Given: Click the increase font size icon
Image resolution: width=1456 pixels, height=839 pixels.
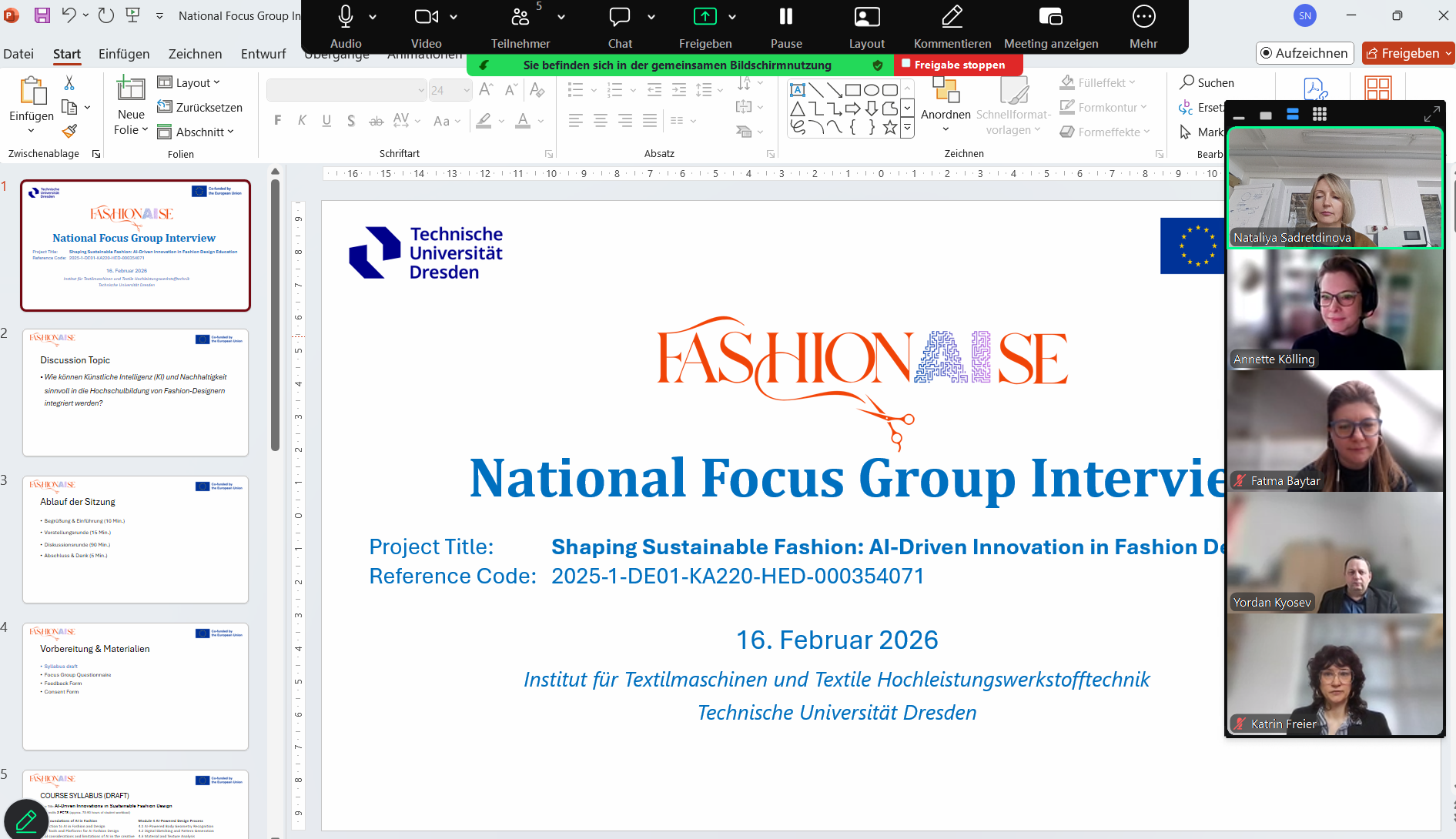Looking at the screenshot, I should click(x=486, y=90).
